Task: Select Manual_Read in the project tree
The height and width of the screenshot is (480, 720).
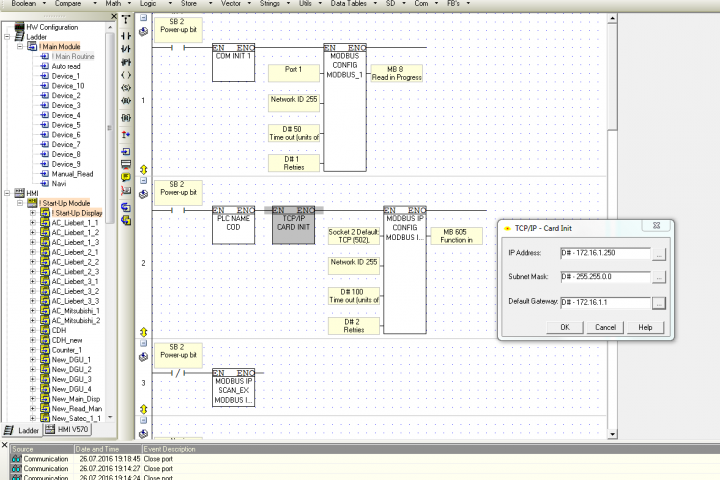Action: pos(72,174)
